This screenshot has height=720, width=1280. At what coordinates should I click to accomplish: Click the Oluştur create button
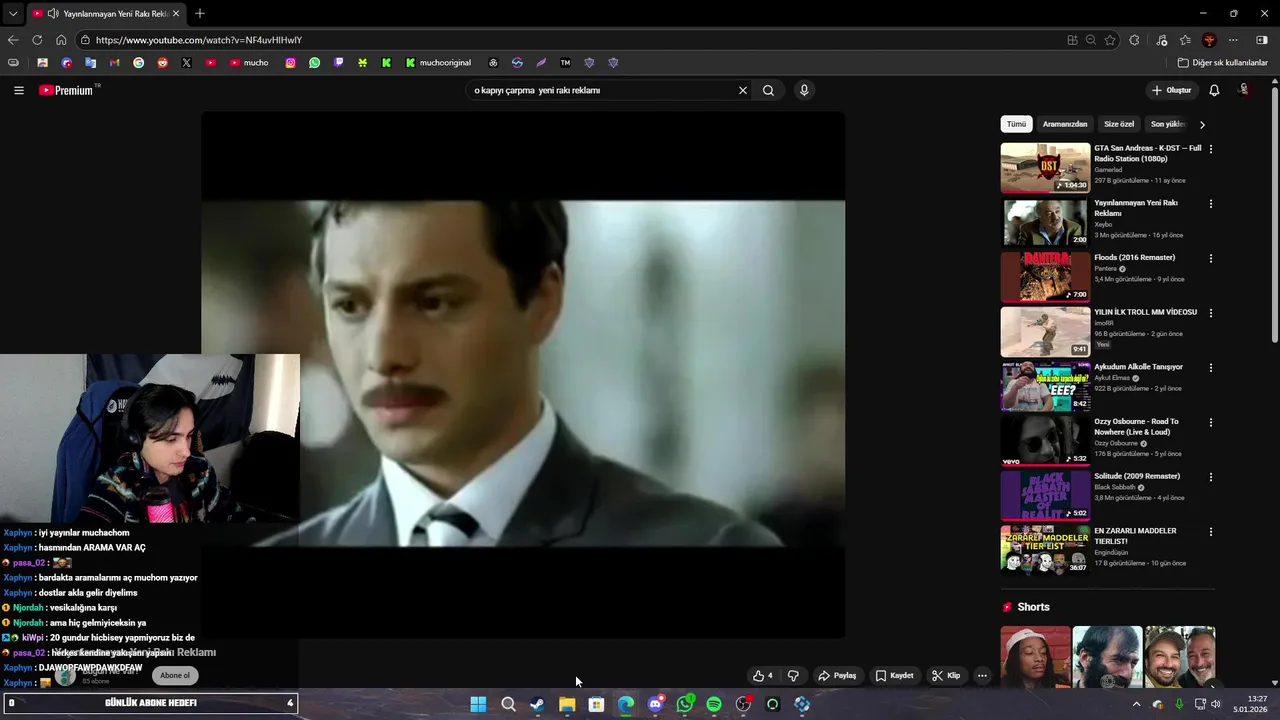click(1171, 90)
